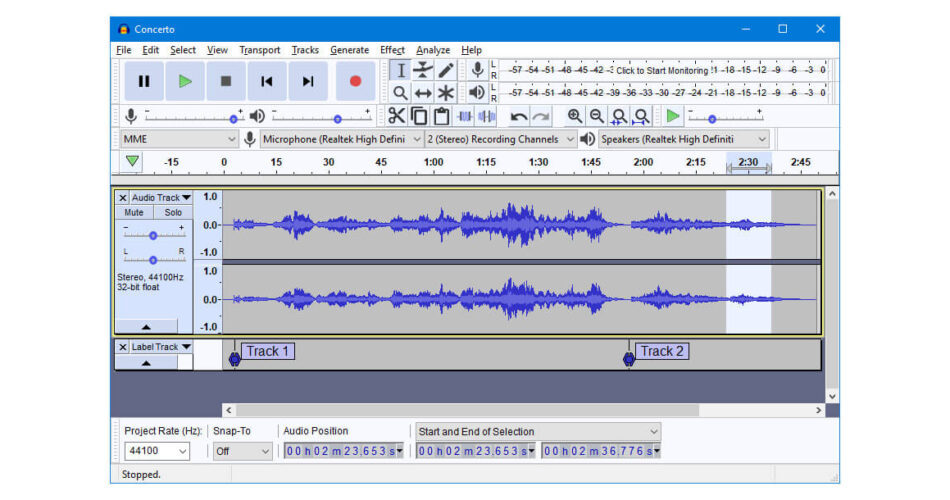Select the Draw pencil tool
950x500 pixels.
(446, 70)
